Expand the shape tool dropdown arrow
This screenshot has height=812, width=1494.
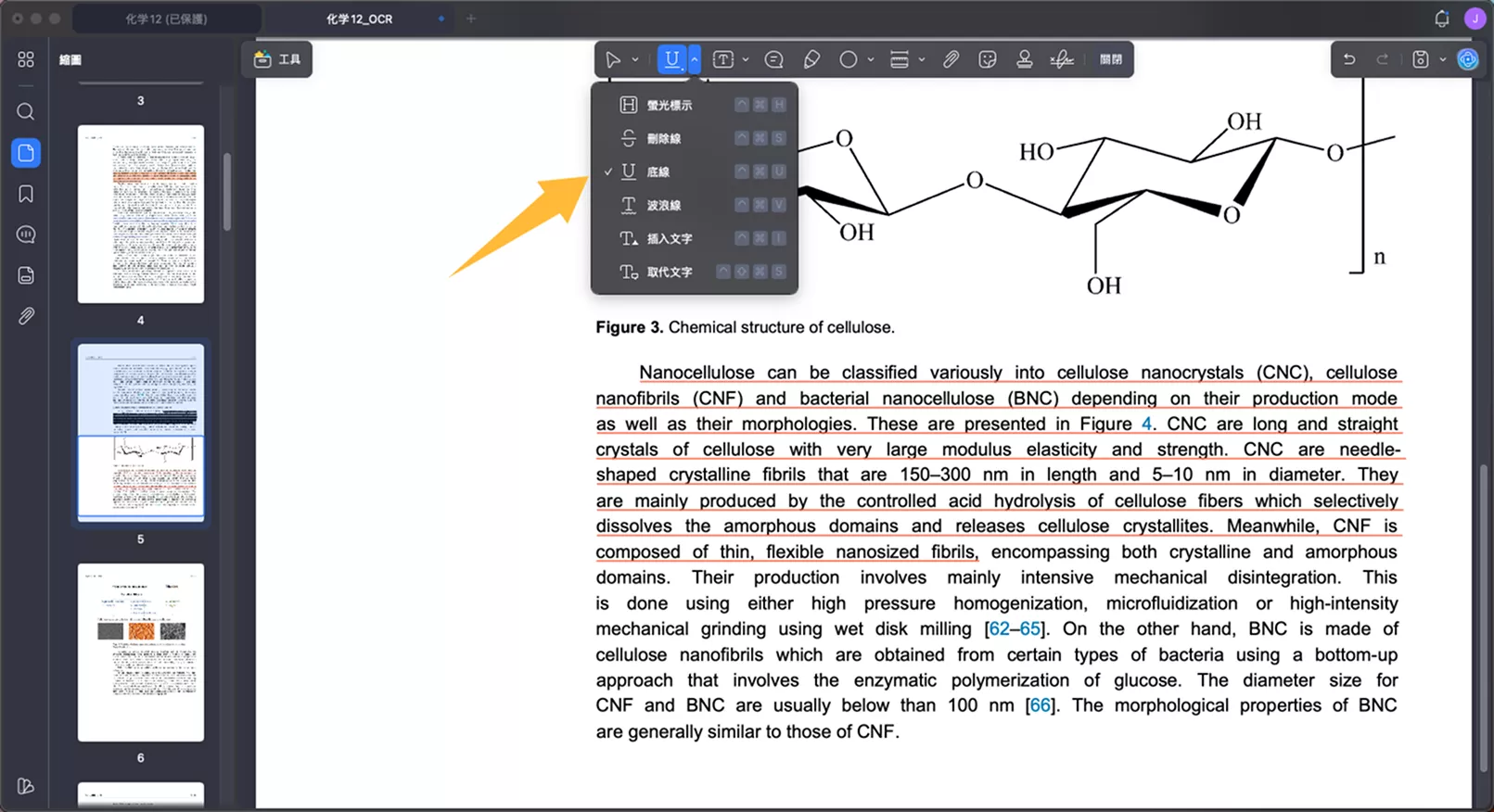pyautogui.click(x=871, y=59)
